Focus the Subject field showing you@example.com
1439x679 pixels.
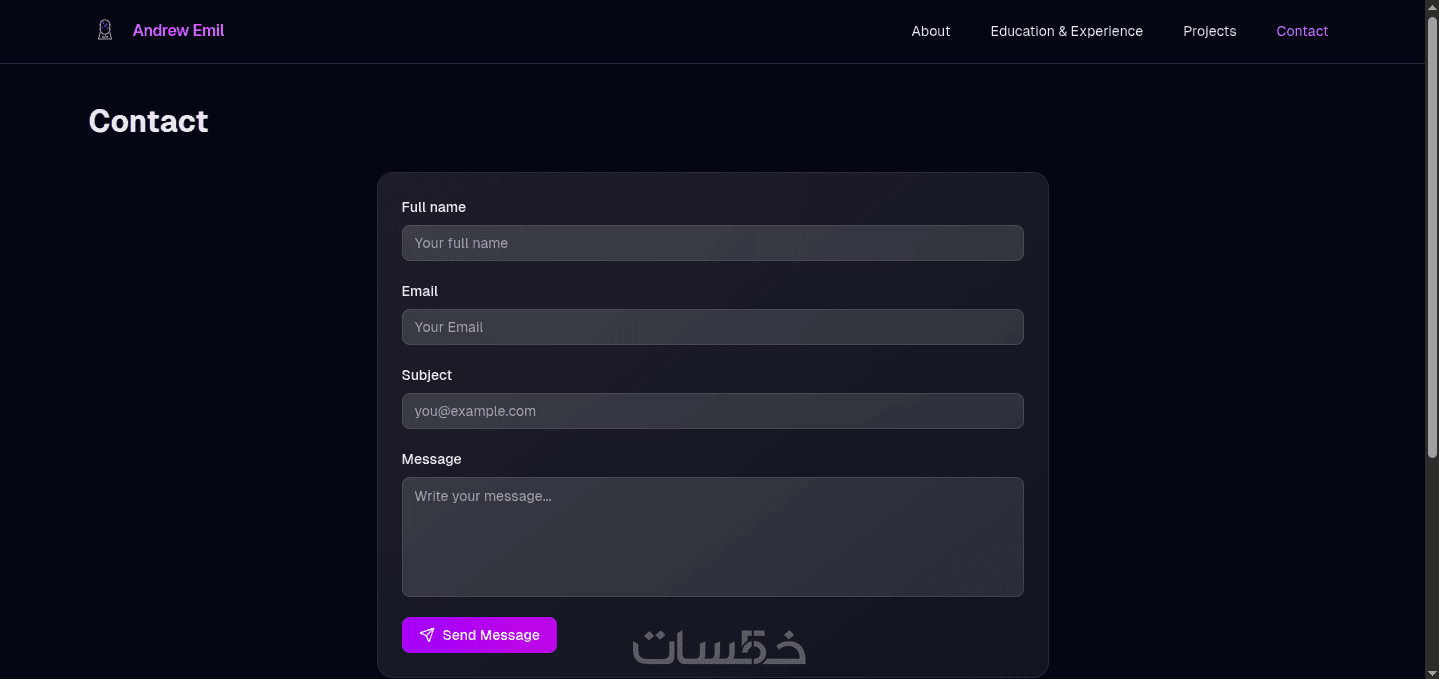point(712,411)
